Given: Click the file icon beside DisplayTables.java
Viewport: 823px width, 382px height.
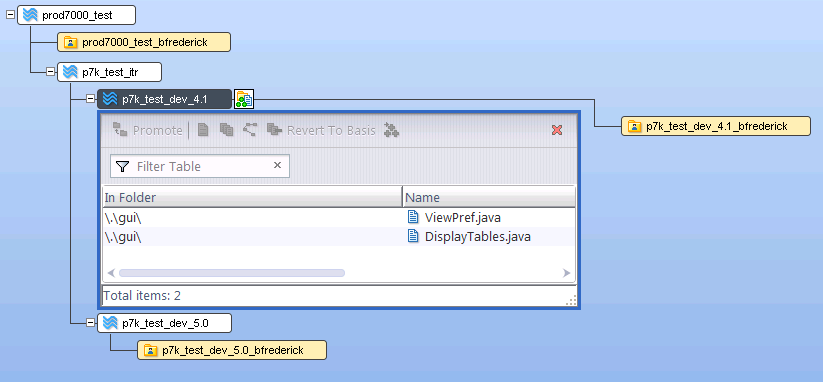Looking at the screenshot, I should pos(414,236).
